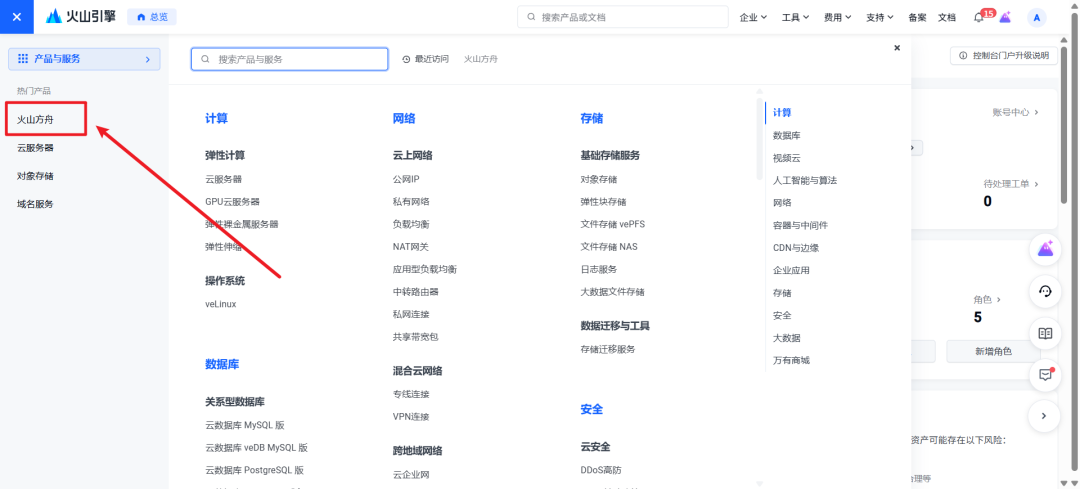1080x489 pixels.
Task: Open 大数据文件存储 product
Action: pyautogui.click(x=612, y=292)
